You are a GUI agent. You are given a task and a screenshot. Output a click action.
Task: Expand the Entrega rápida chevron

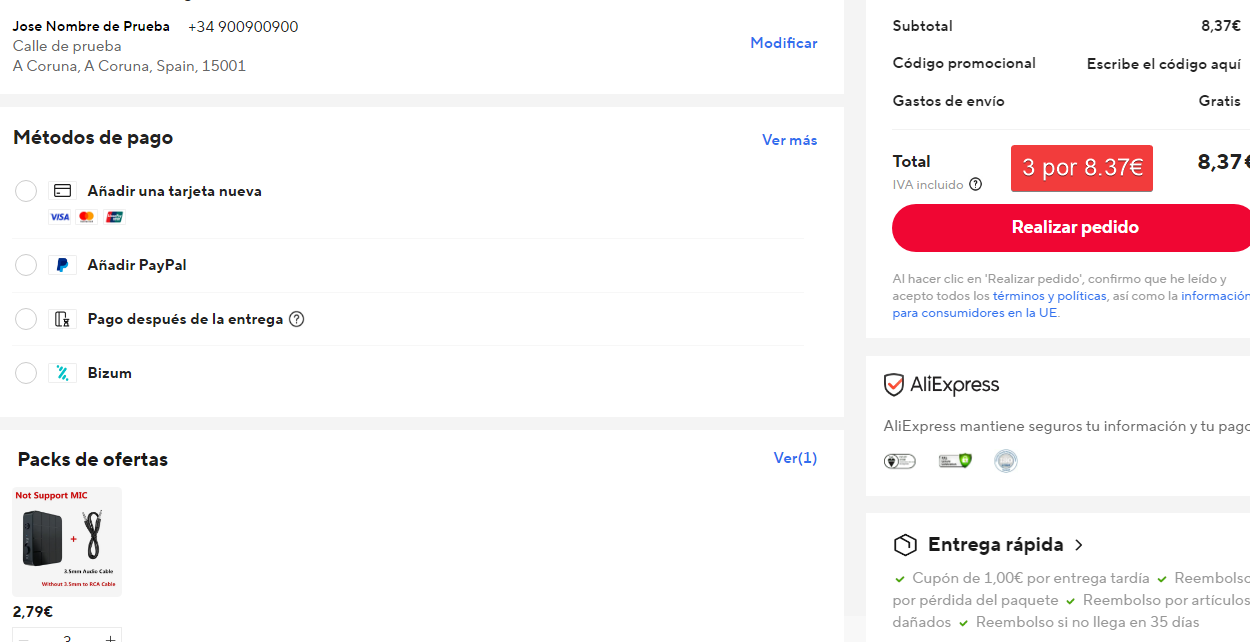(x=1079, y=545)
